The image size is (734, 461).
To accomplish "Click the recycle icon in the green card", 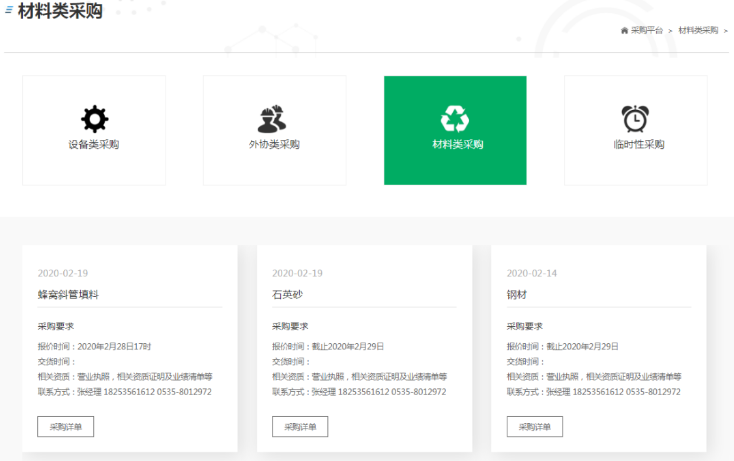I will click(455, 119).
